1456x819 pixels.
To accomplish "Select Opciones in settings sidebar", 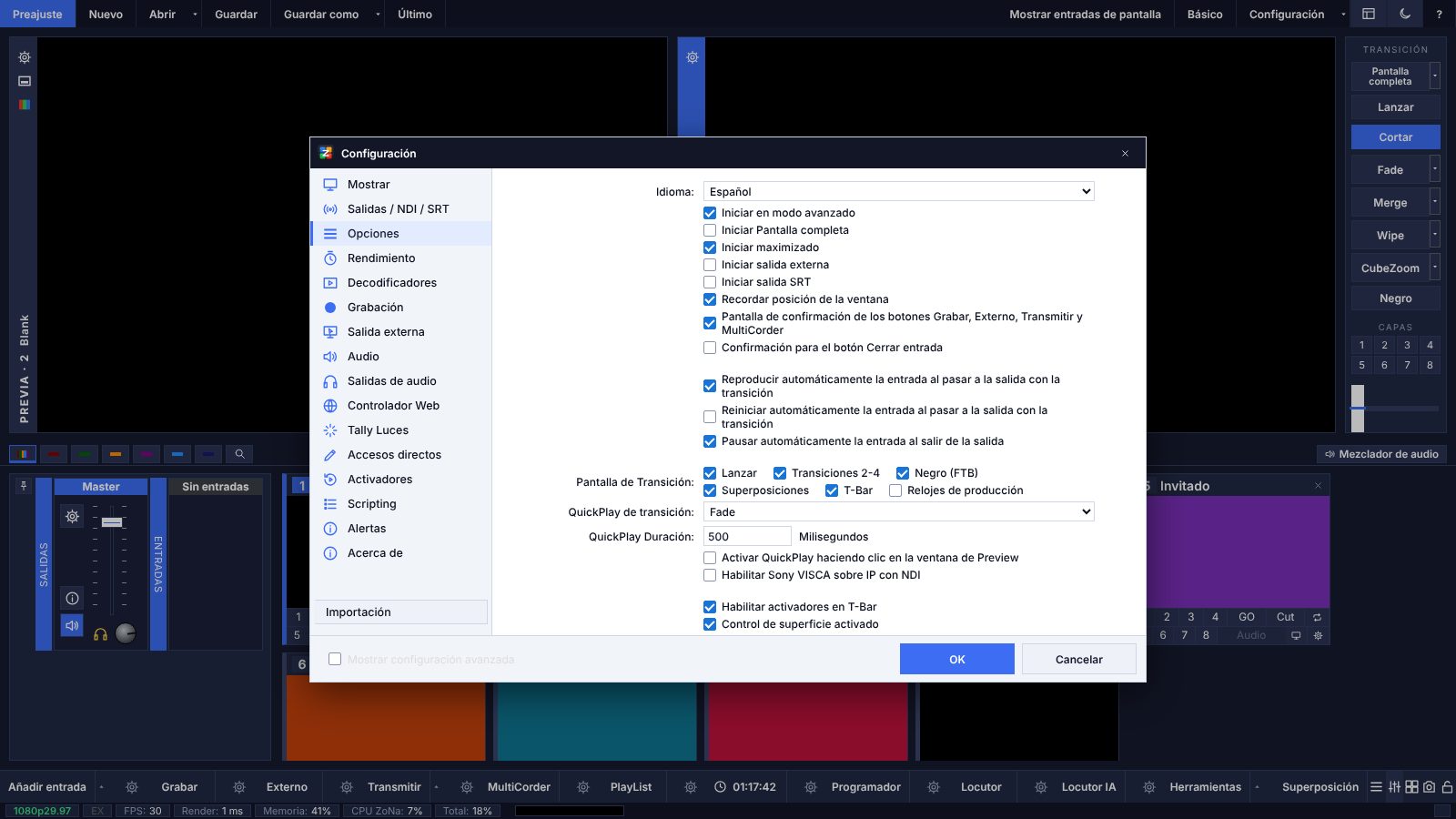I will coord(400,234).
